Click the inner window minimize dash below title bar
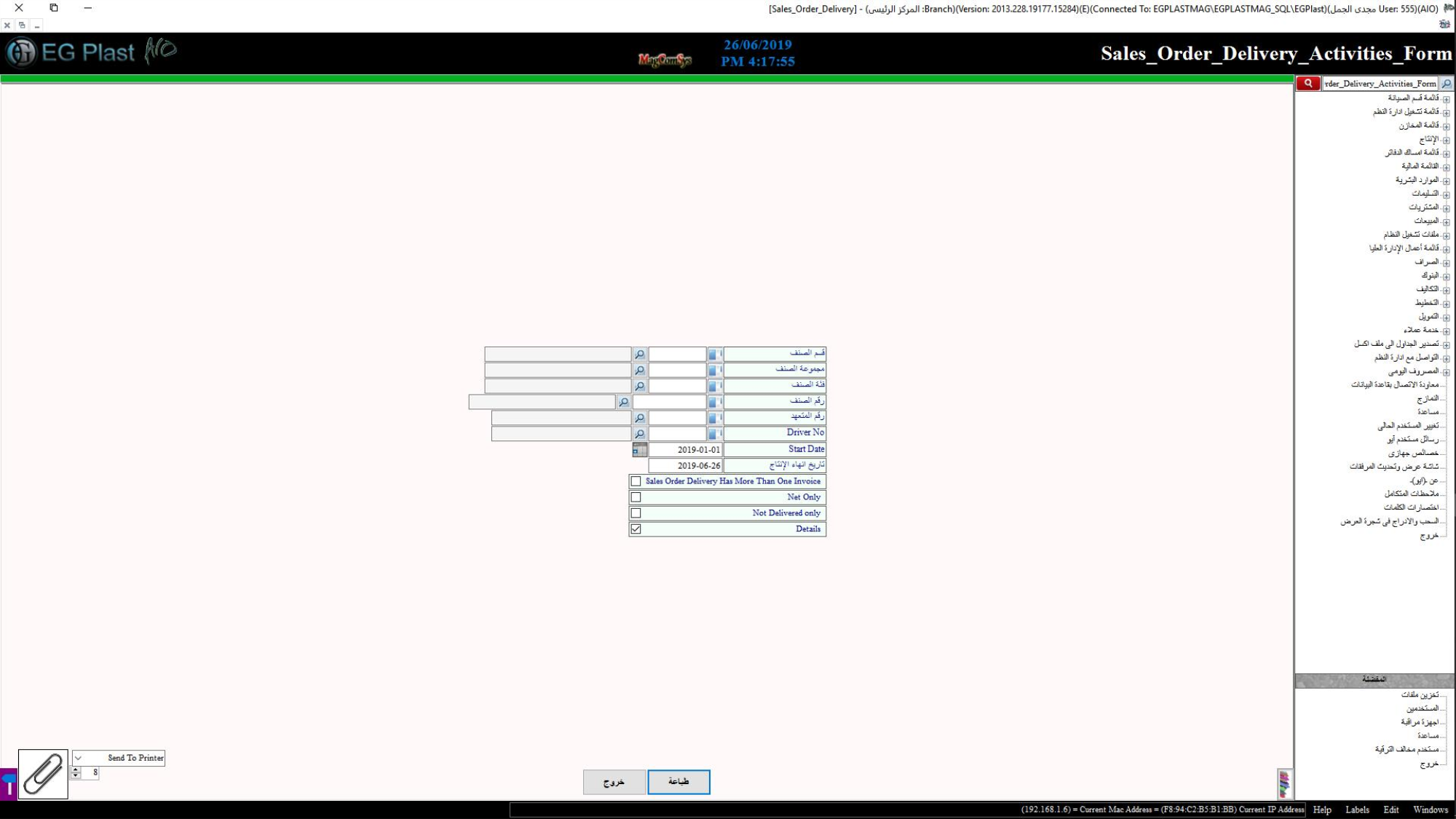Viewport: 1456px width, 819px height. pos(37,26)
